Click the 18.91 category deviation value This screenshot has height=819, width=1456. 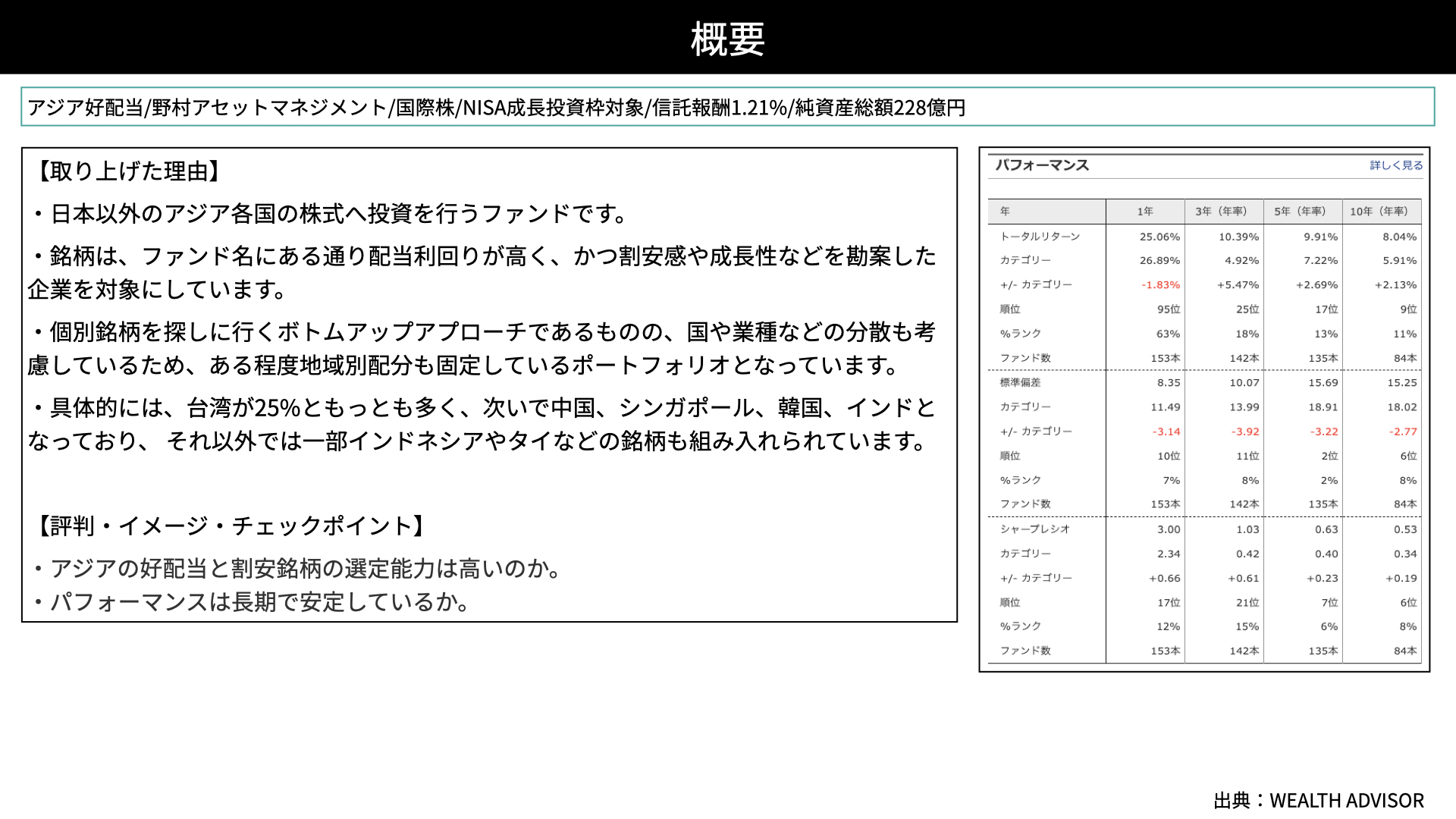pos(1323,407)
